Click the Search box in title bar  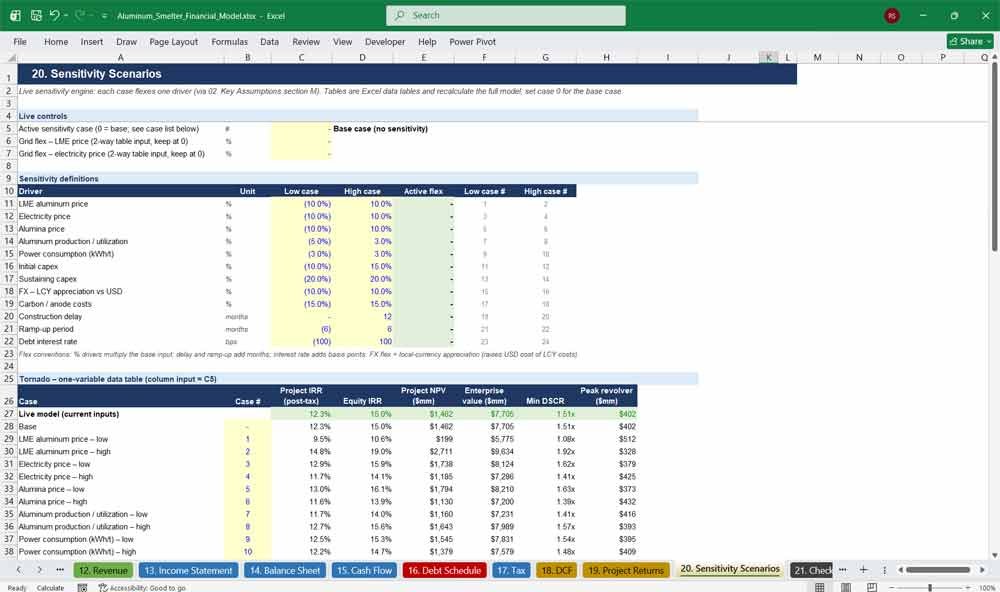pos(506,15)
